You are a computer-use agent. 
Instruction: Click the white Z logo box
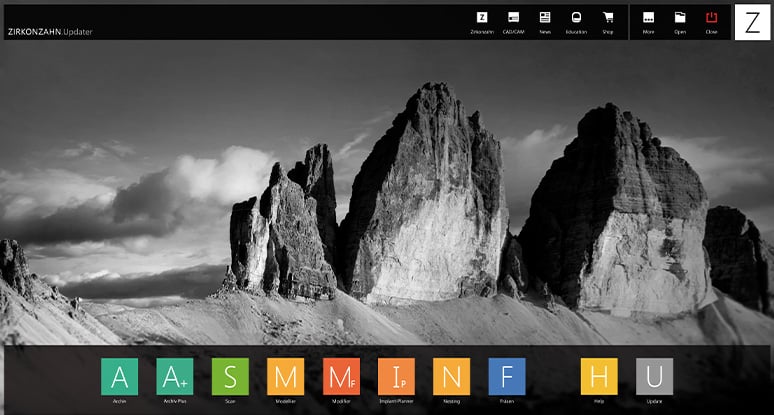tap(752, 22)
